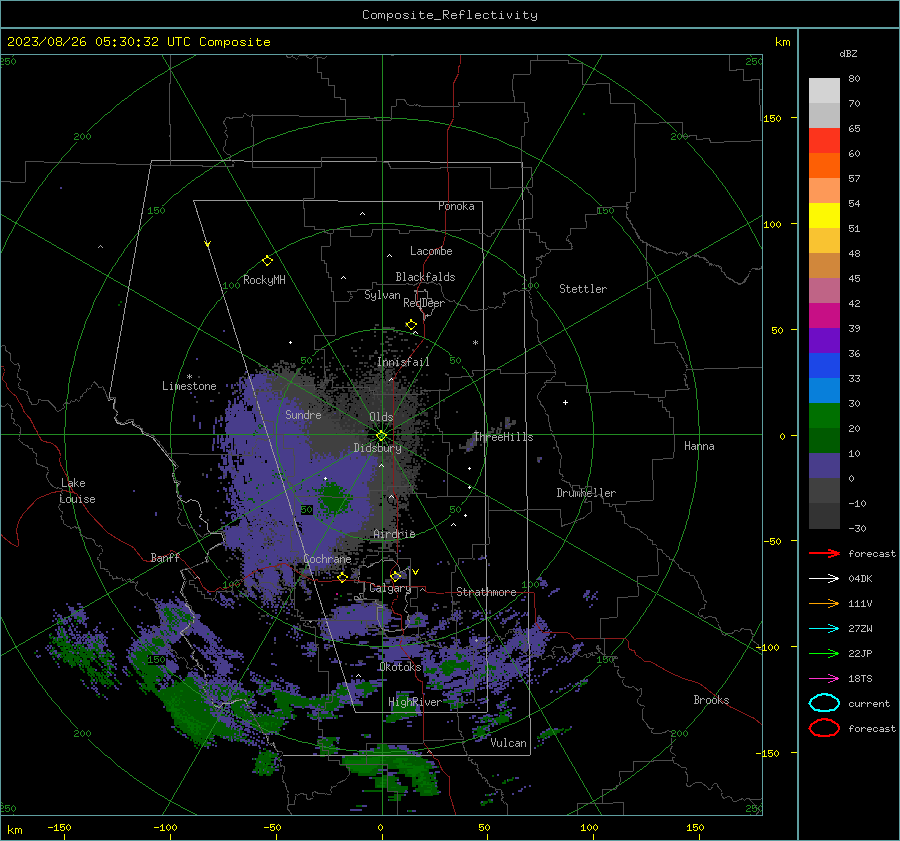Click the Vulcan city label
The image size is (900, 841).
click(x=508, y=743)
